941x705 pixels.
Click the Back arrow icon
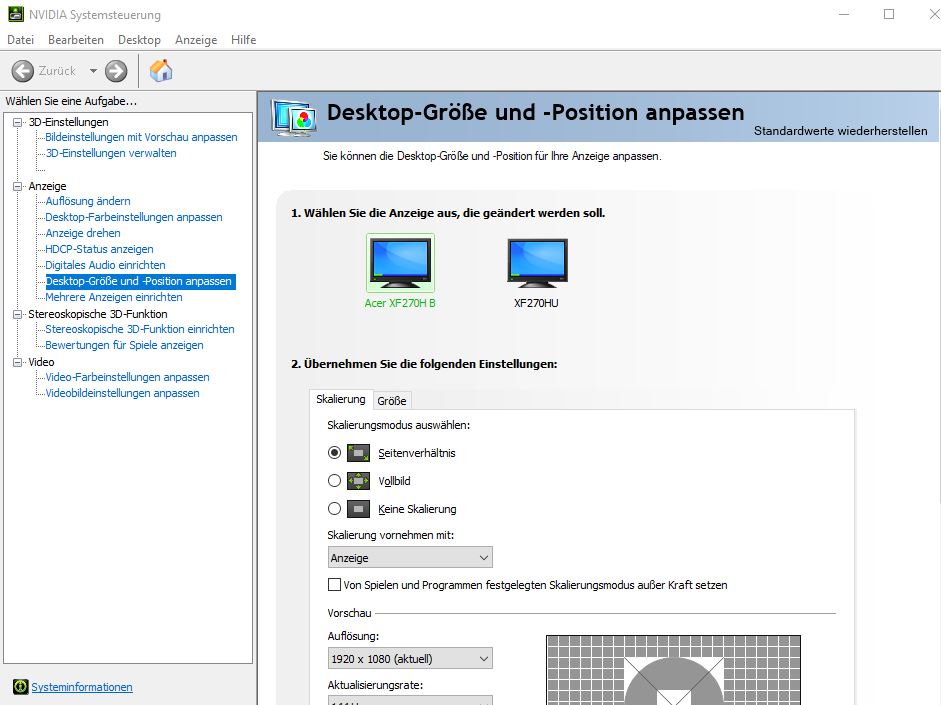(x=23, y=71)
